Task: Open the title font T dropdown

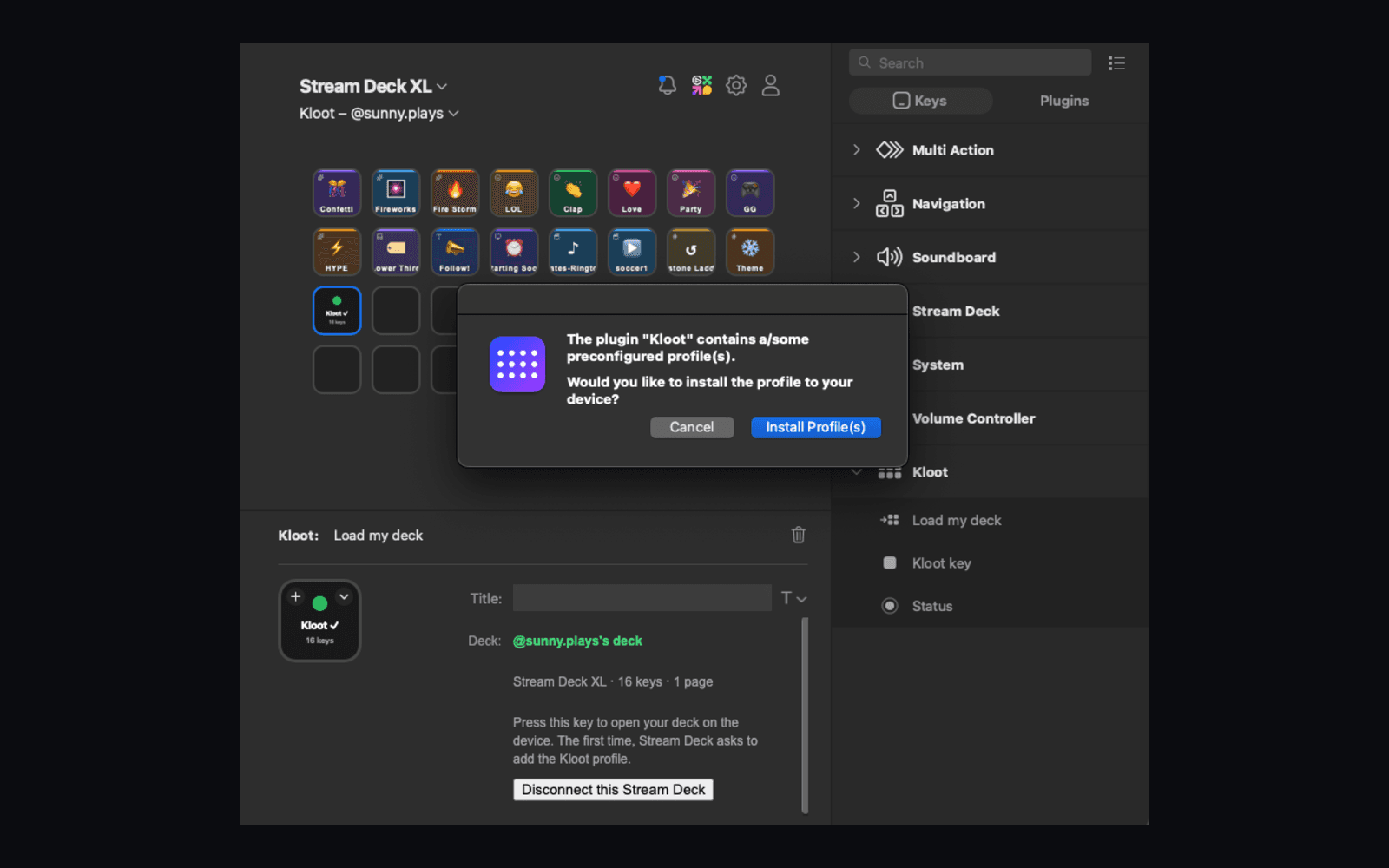Action: pyautogui.click(x=793, y=598)
